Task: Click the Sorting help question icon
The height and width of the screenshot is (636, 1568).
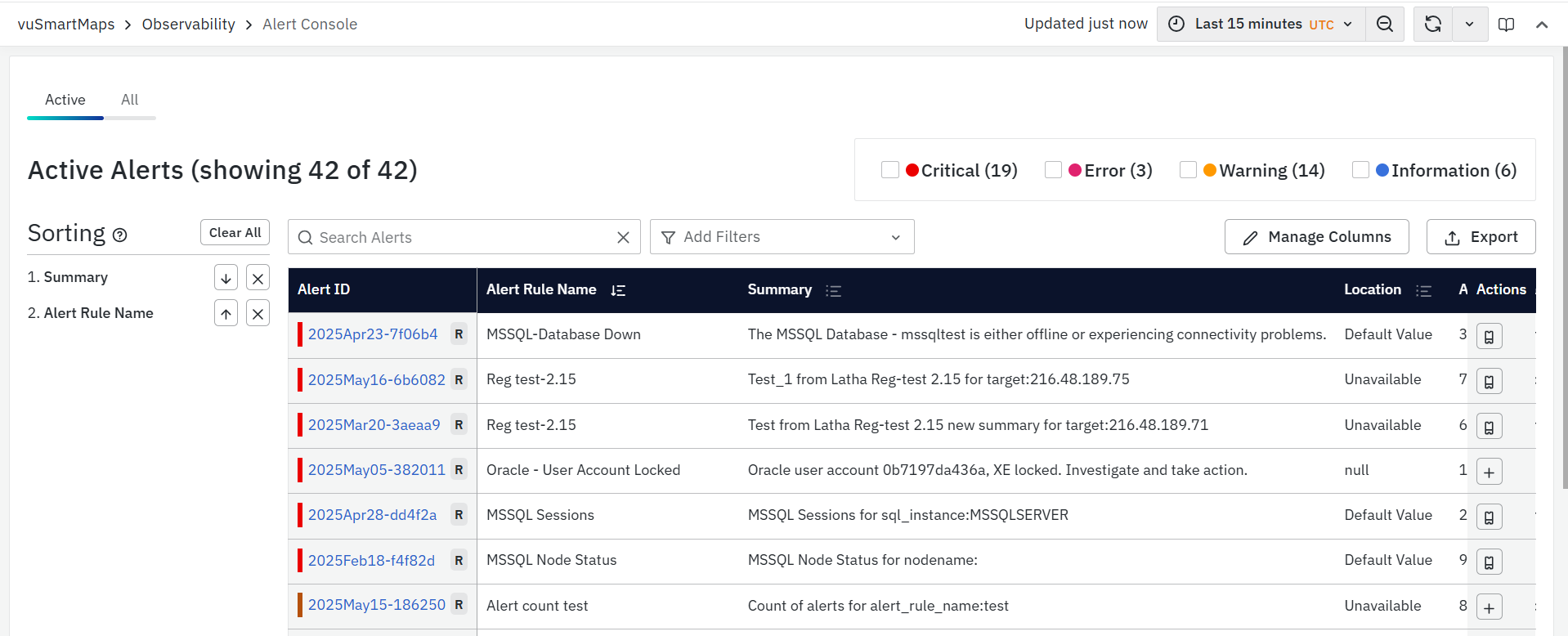Action: point(120,235)
